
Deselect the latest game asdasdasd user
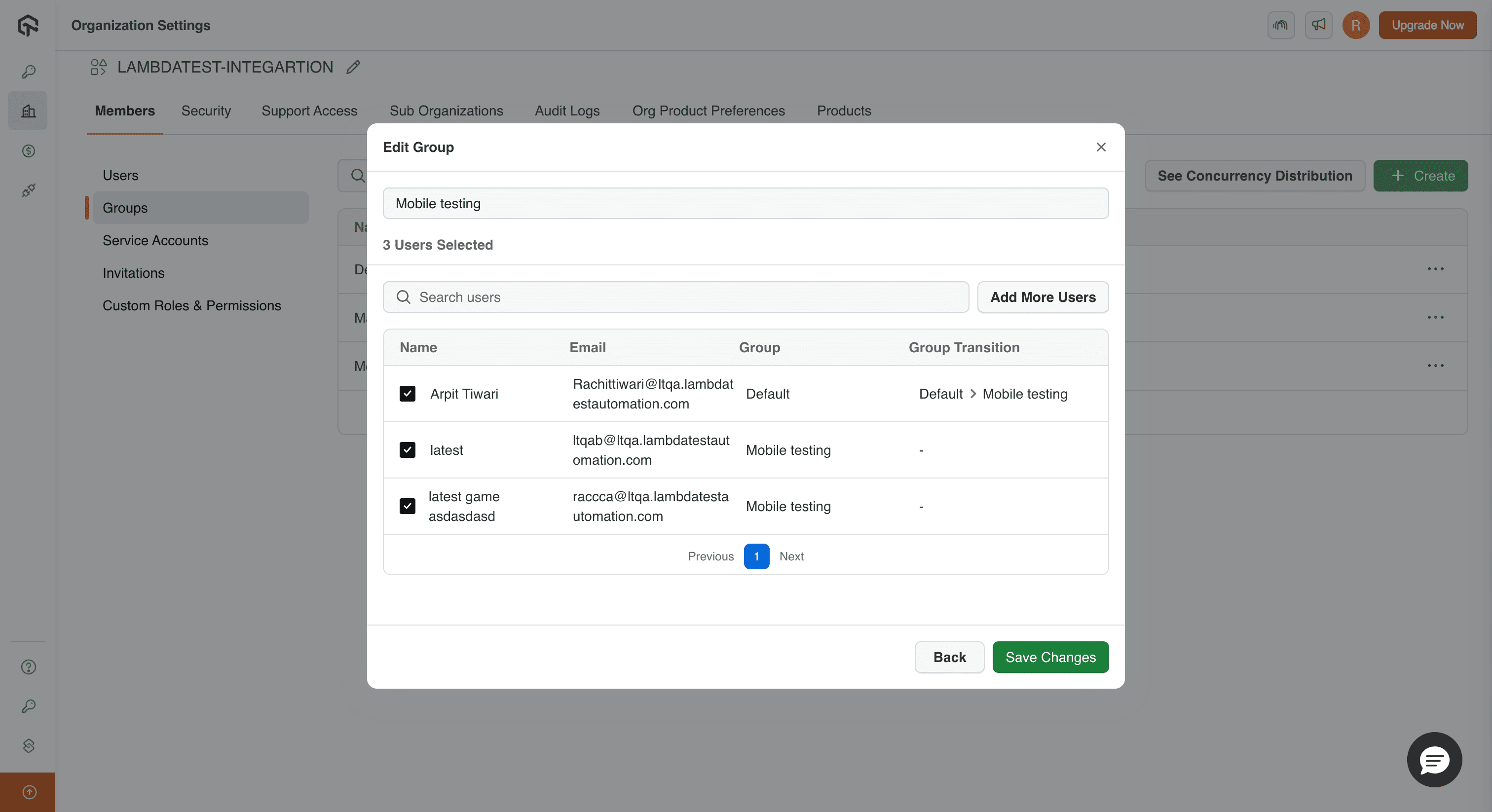tap(407, 506)
